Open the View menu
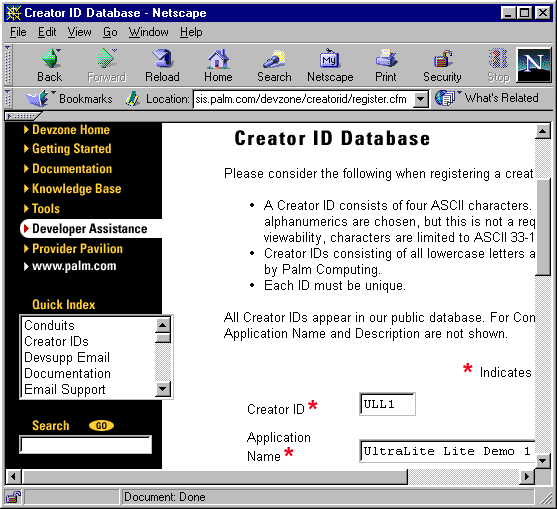Image resolution: width=557 pixels, height=509 pixels. tap(80, 32)
